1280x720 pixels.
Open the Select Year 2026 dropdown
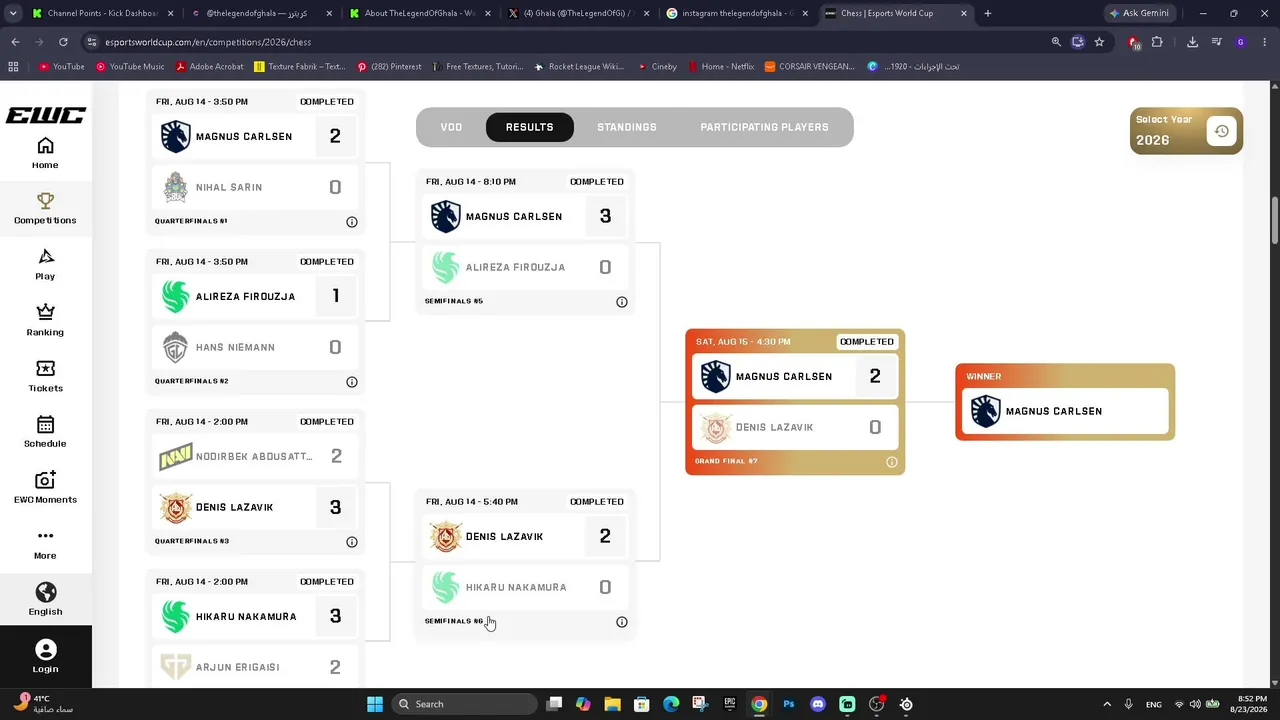click(1186, 131)
